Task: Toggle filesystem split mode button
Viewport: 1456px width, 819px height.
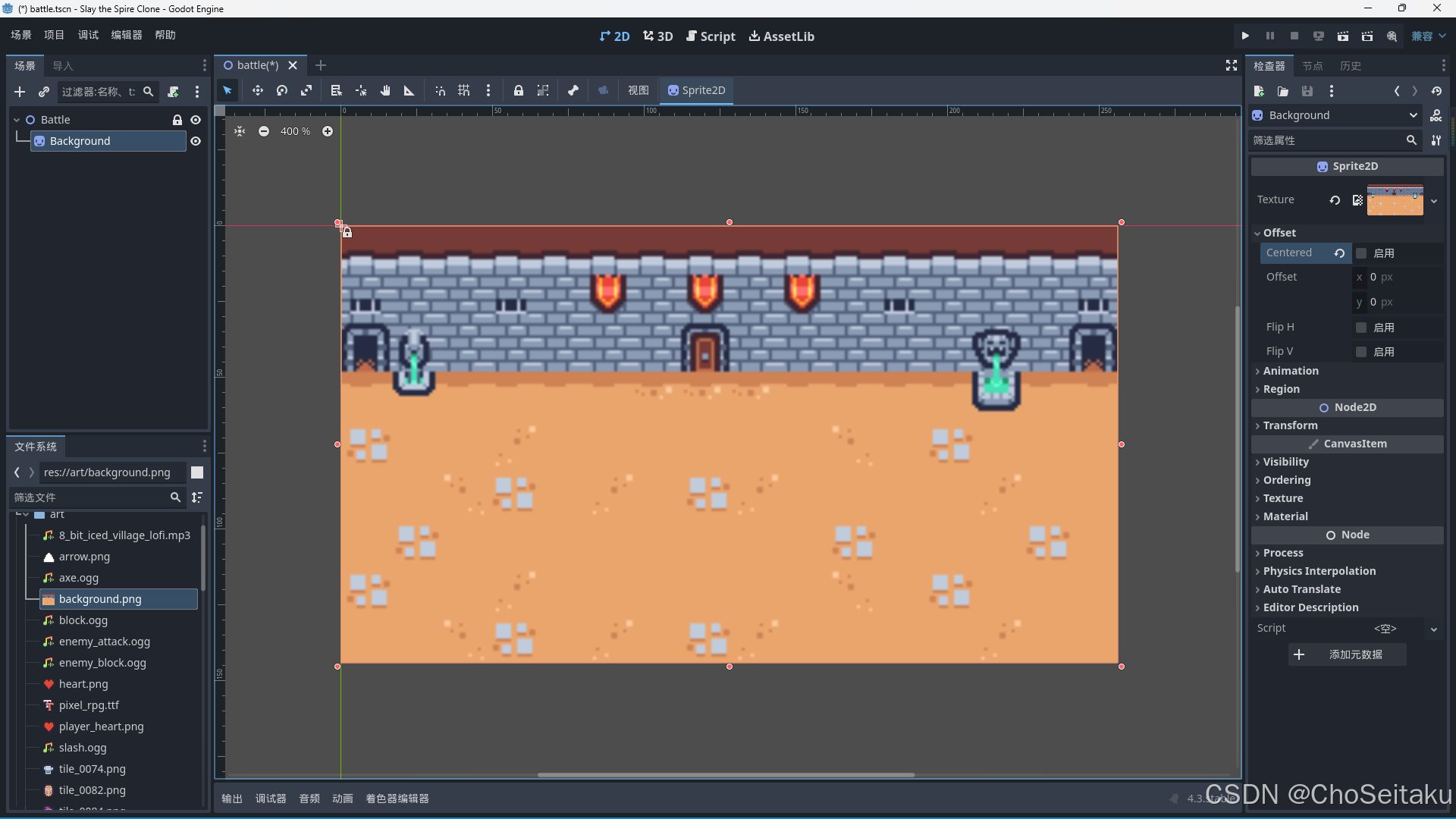Action: click(x=197, y=472)
